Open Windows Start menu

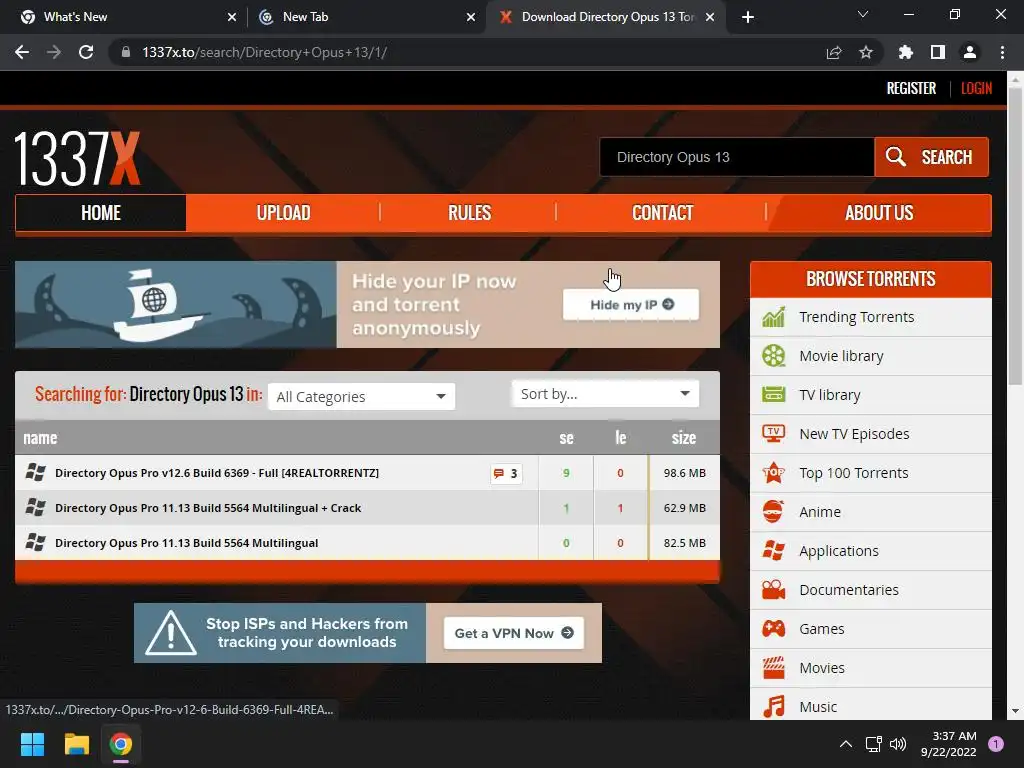click(x=32, y=744)
